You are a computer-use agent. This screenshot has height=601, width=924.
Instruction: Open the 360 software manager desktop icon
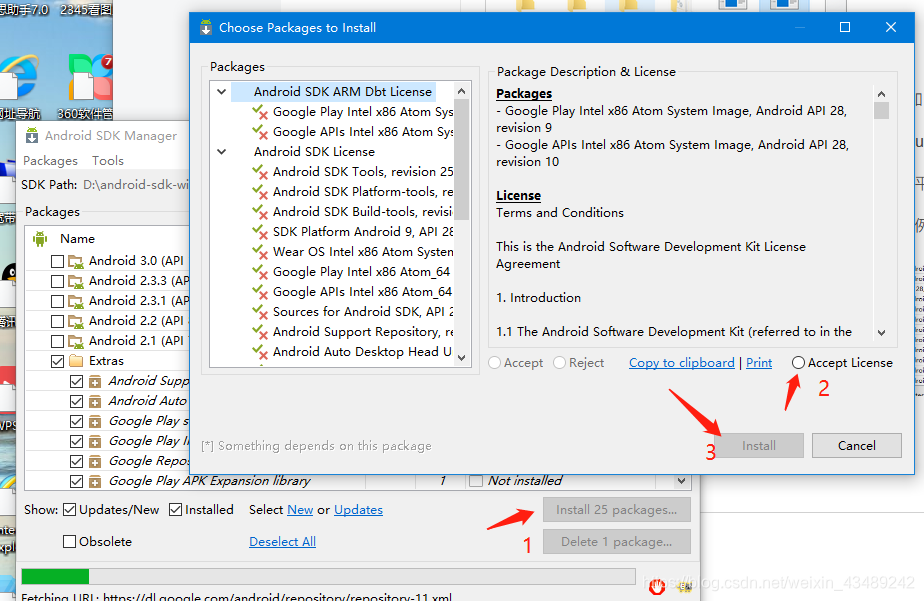90,77
